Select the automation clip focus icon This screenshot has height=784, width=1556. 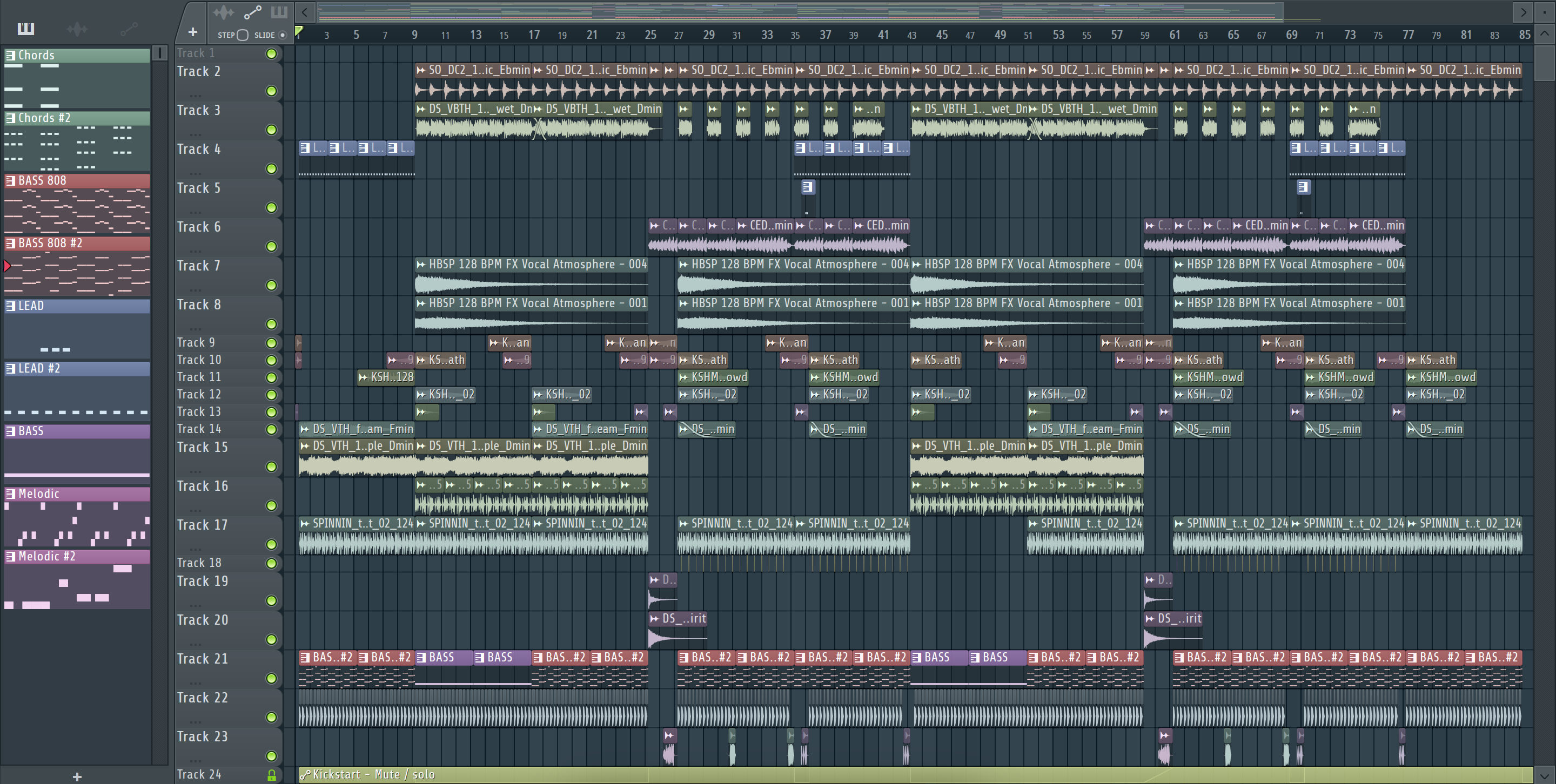coord(252,12)
